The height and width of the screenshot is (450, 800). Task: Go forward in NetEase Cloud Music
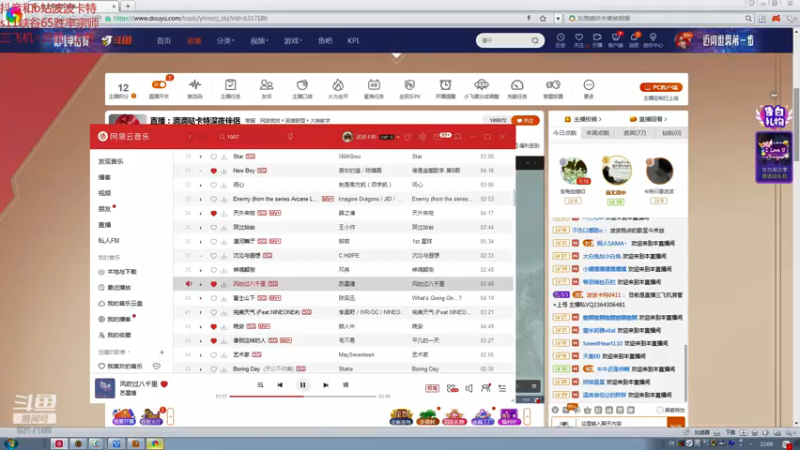click(x=203, y=137)
